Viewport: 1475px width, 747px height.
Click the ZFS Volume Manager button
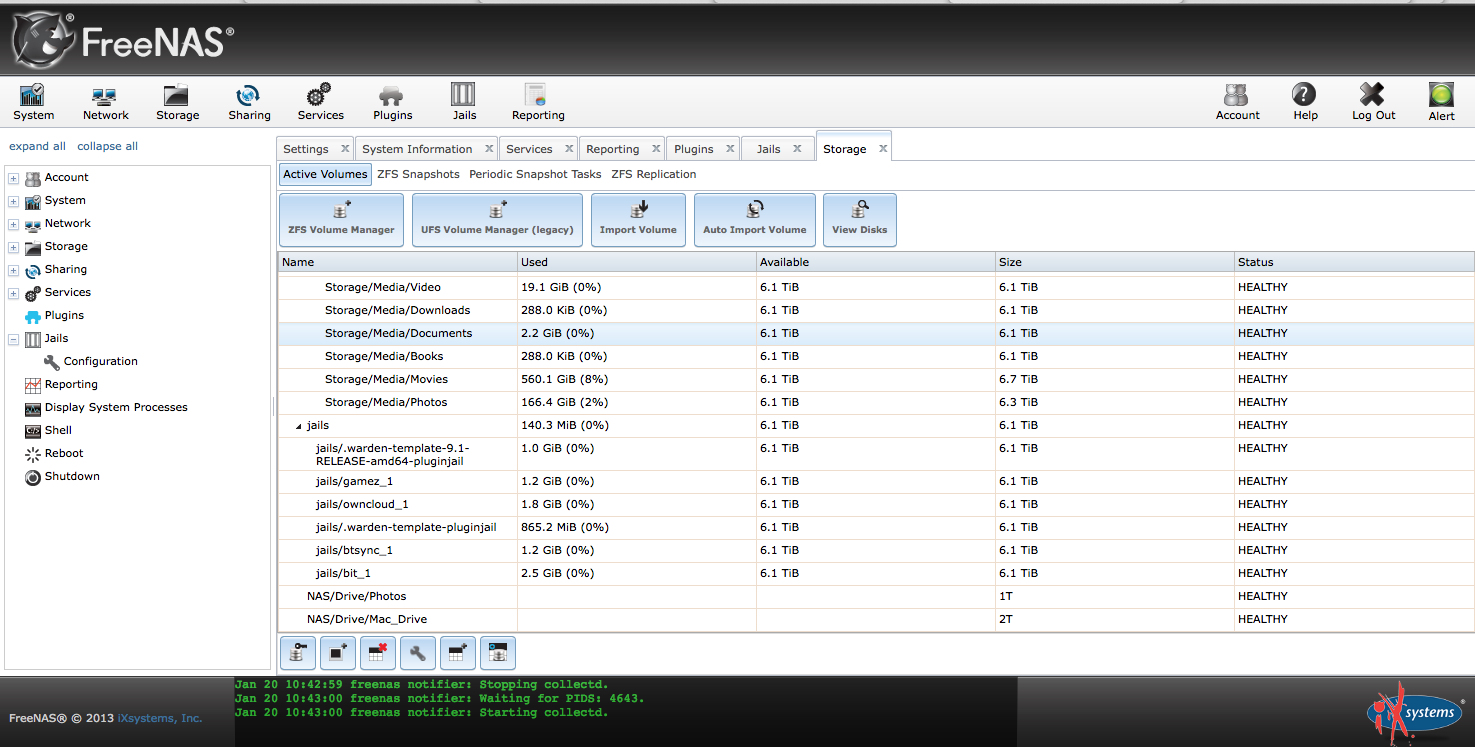[x=341, y=220]
